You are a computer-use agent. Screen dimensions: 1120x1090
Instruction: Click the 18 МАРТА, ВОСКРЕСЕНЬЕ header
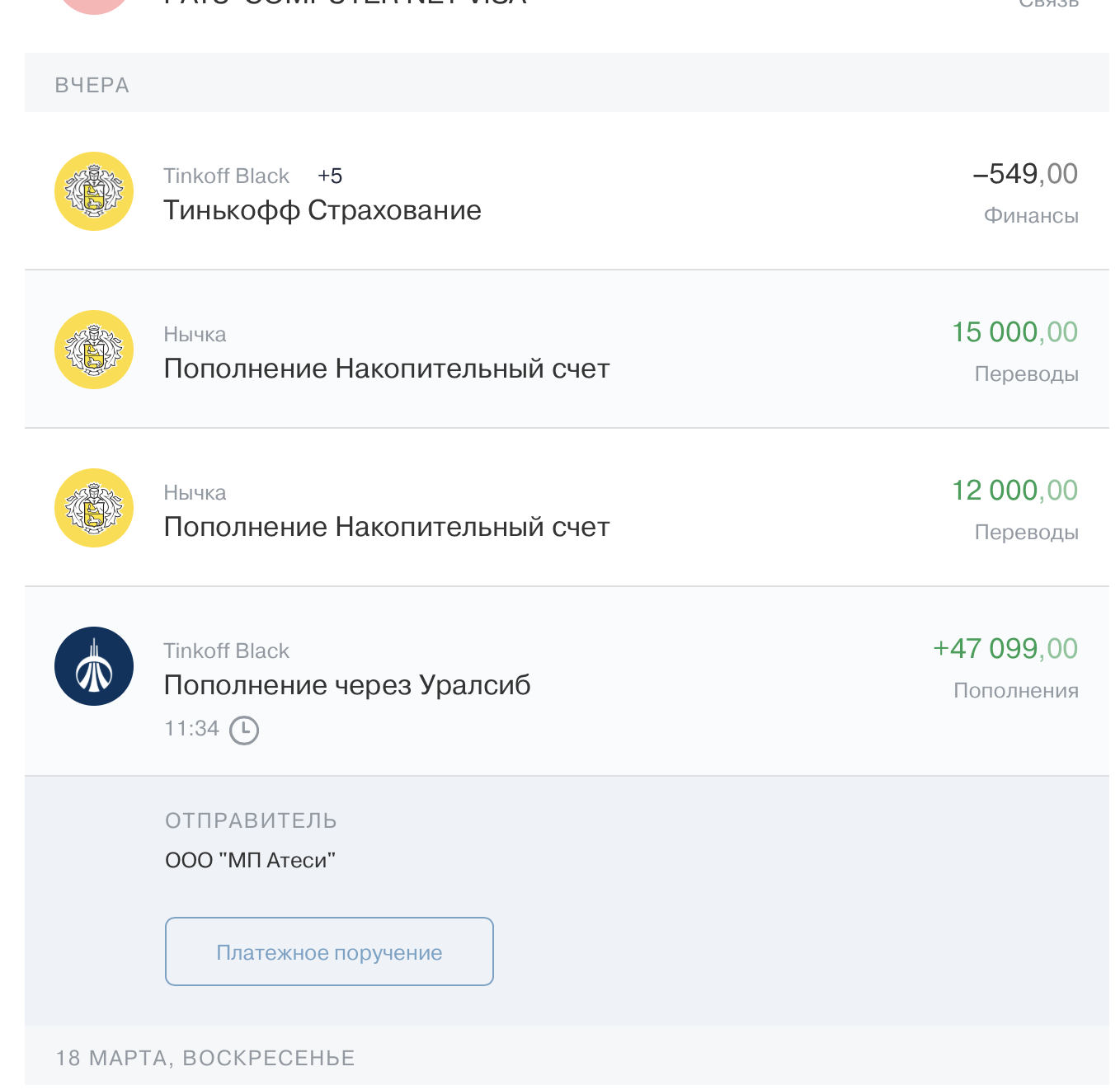(x=205, y=1058)
